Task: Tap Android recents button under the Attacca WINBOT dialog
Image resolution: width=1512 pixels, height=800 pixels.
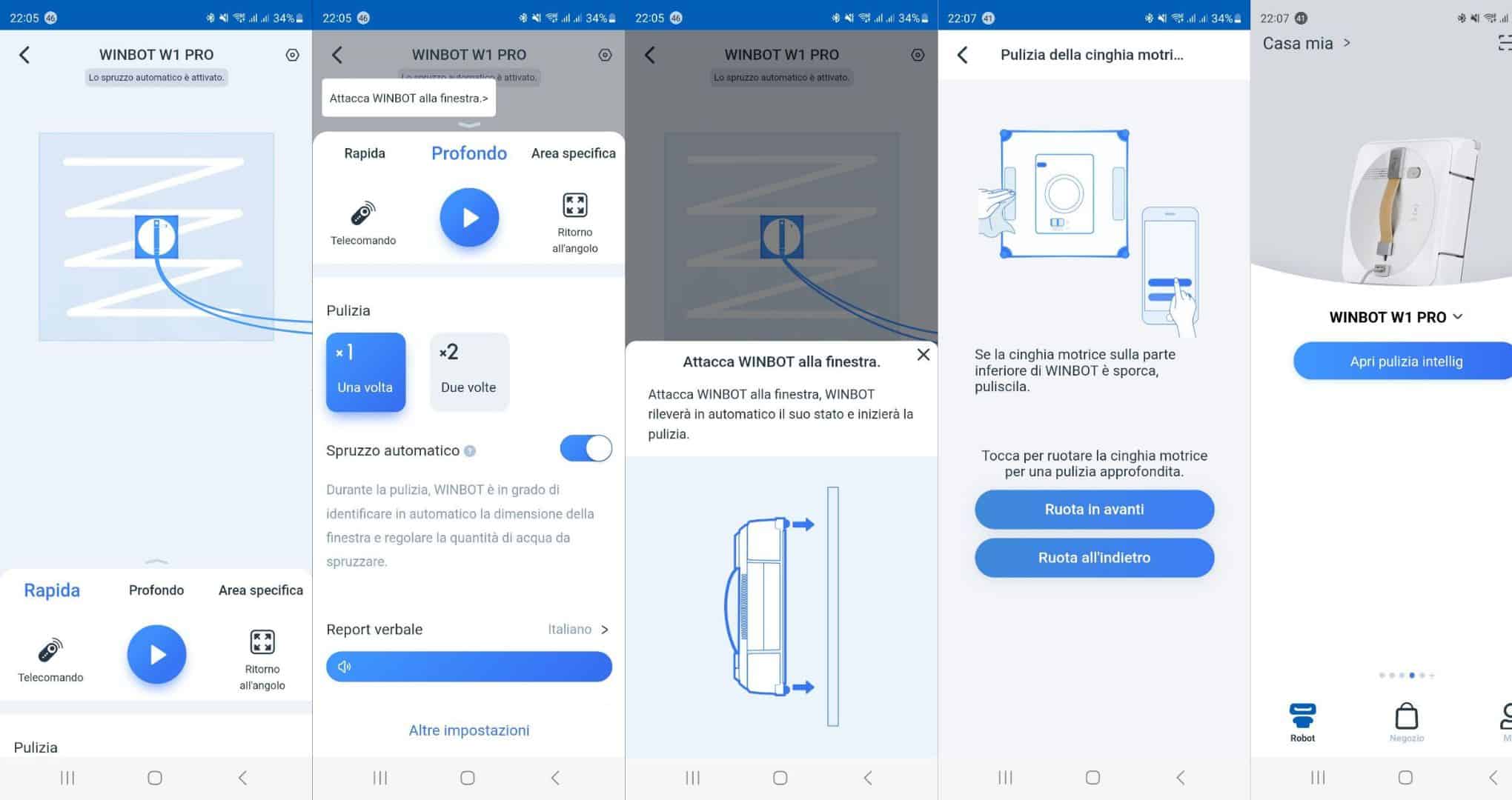Action: point(693,778)
